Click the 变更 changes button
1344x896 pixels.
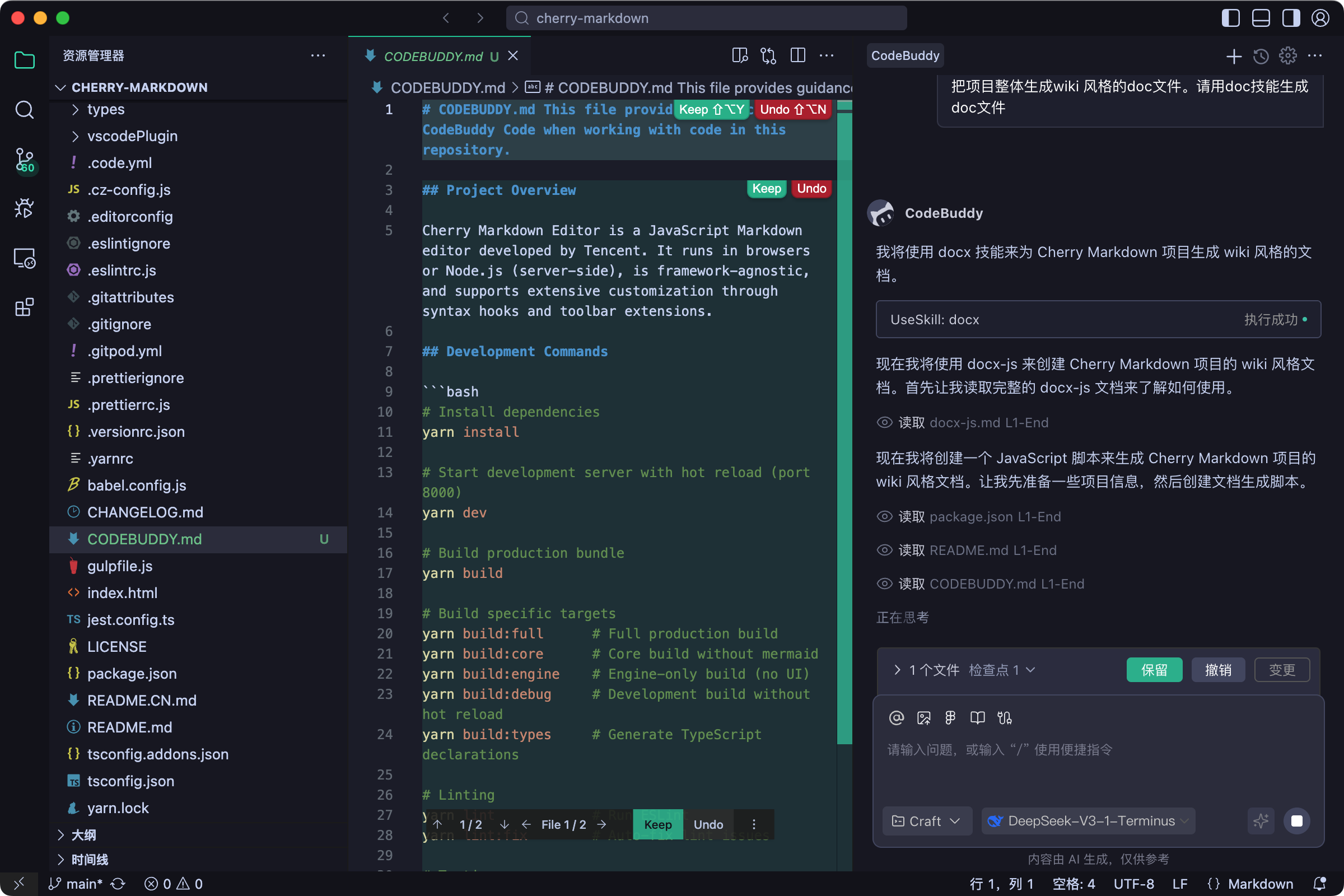click(1282, 670)
